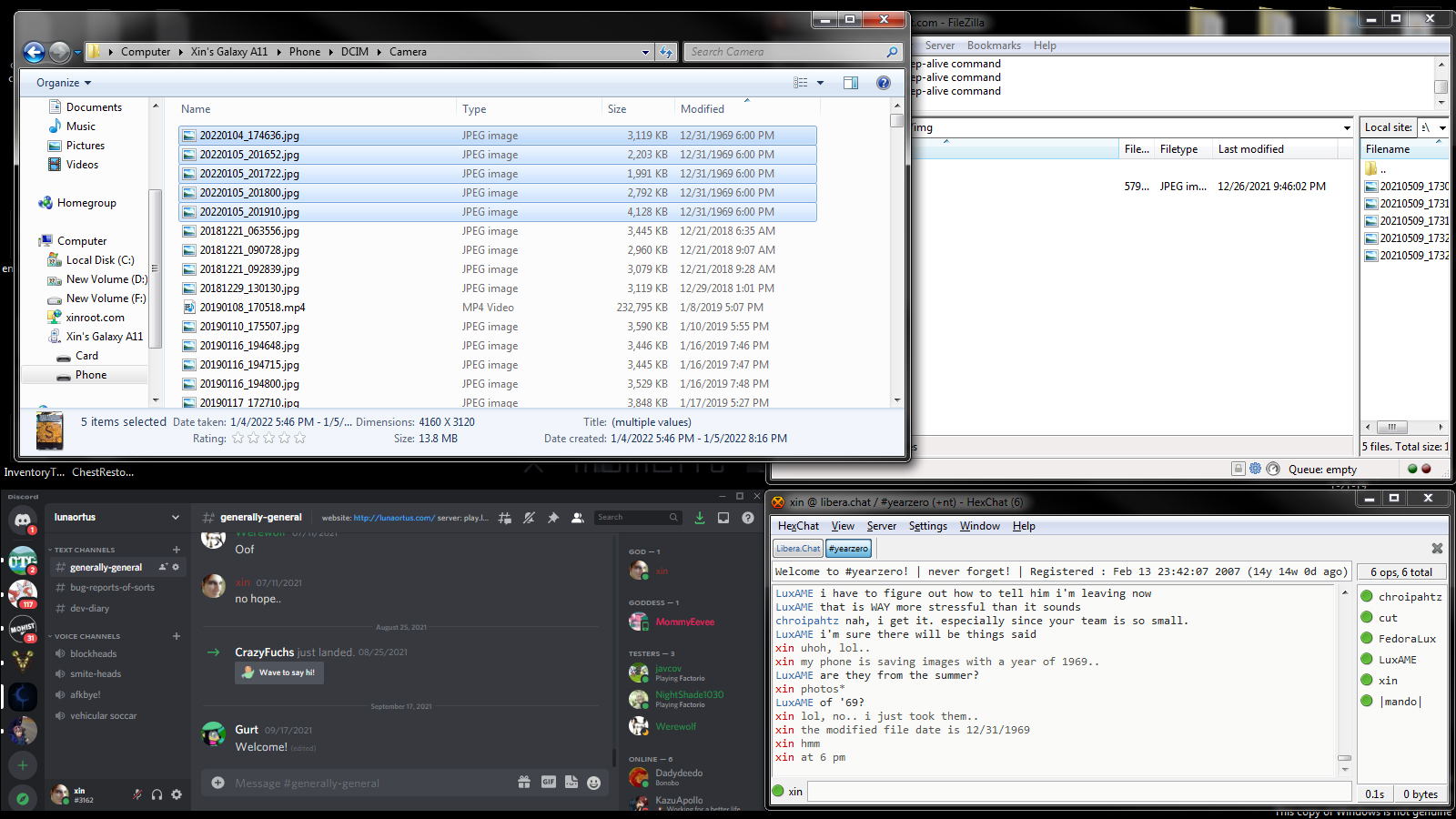
Task: Switch to the #yearzero tab in HexChat
Action: [848, 548]
